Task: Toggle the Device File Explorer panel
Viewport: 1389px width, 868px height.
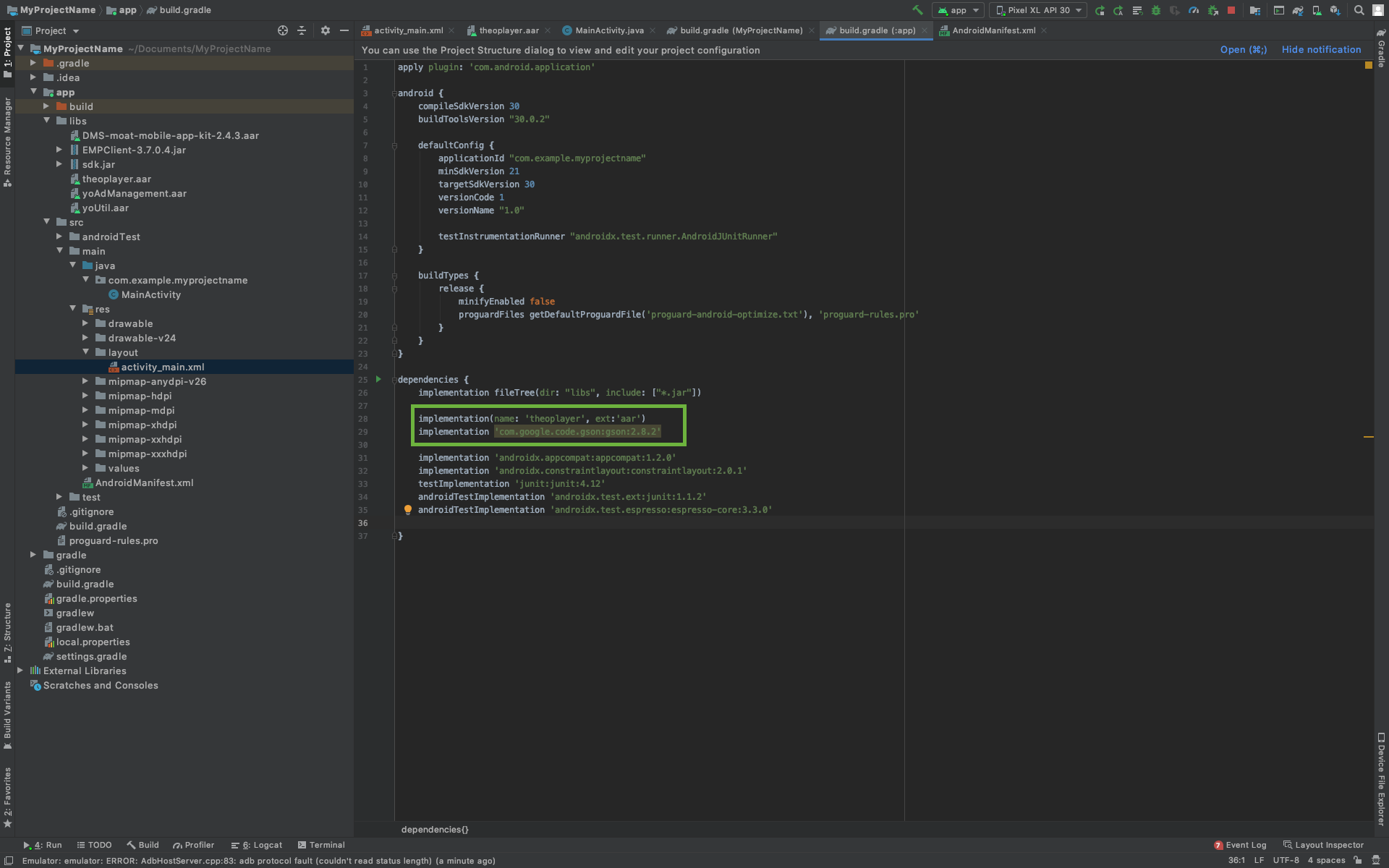Action: pos(1380,780)
